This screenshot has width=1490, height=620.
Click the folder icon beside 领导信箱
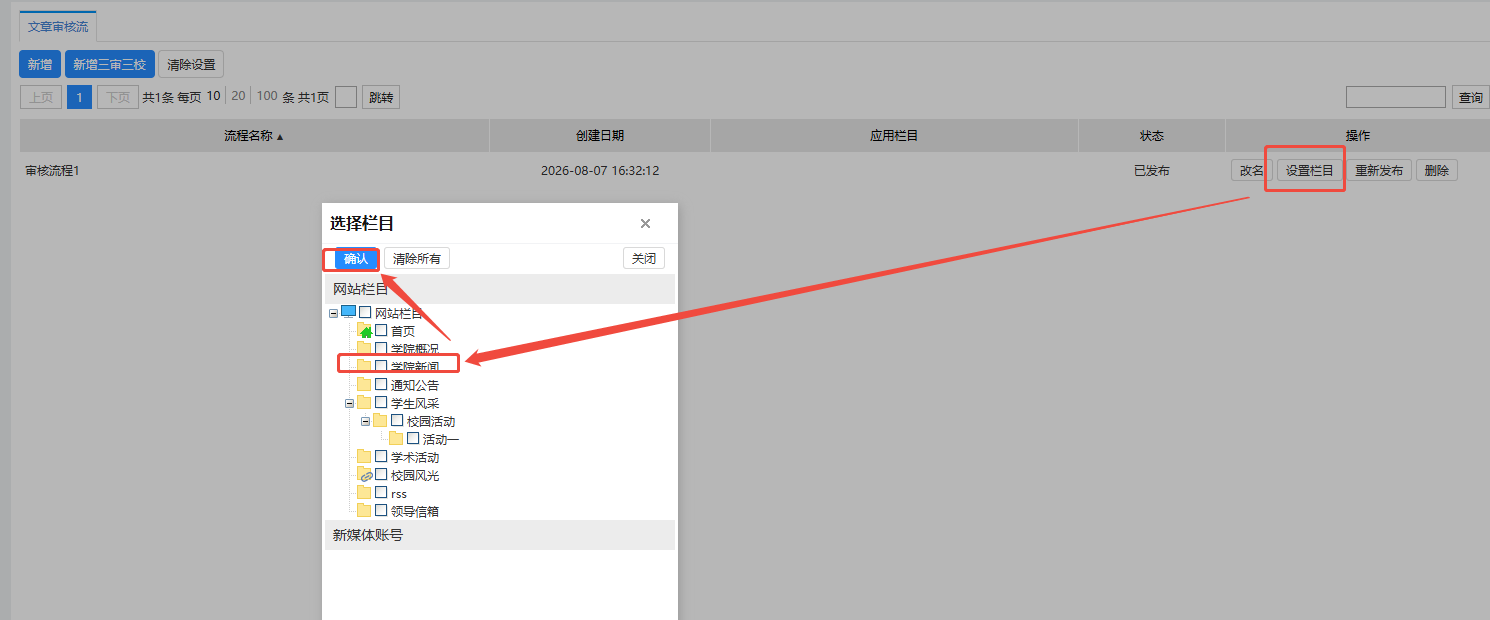pyautogui.click(x=364, y=511)
